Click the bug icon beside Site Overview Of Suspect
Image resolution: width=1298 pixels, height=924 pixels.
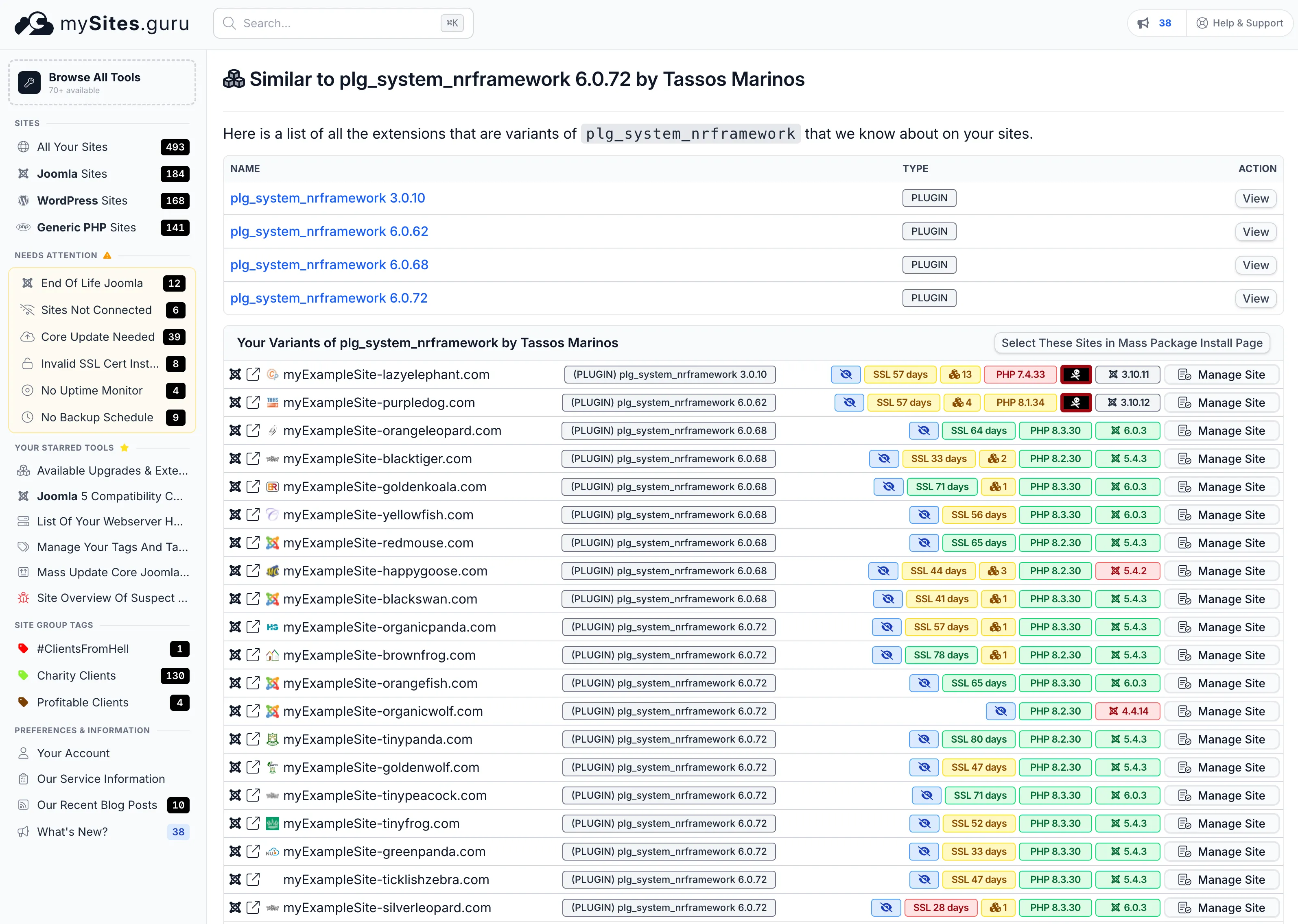pyautogui.click(x=23, y=598)
